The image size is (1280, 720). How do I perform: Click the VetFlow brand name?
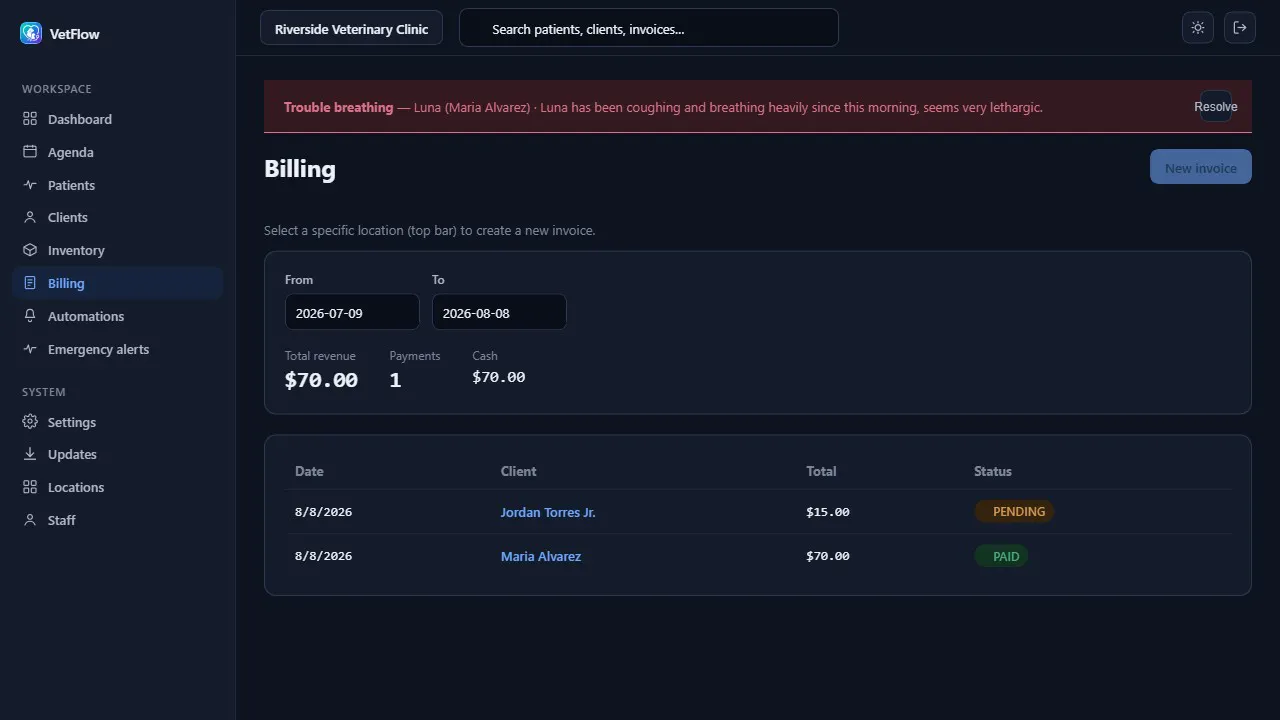[x=75, y=34]
